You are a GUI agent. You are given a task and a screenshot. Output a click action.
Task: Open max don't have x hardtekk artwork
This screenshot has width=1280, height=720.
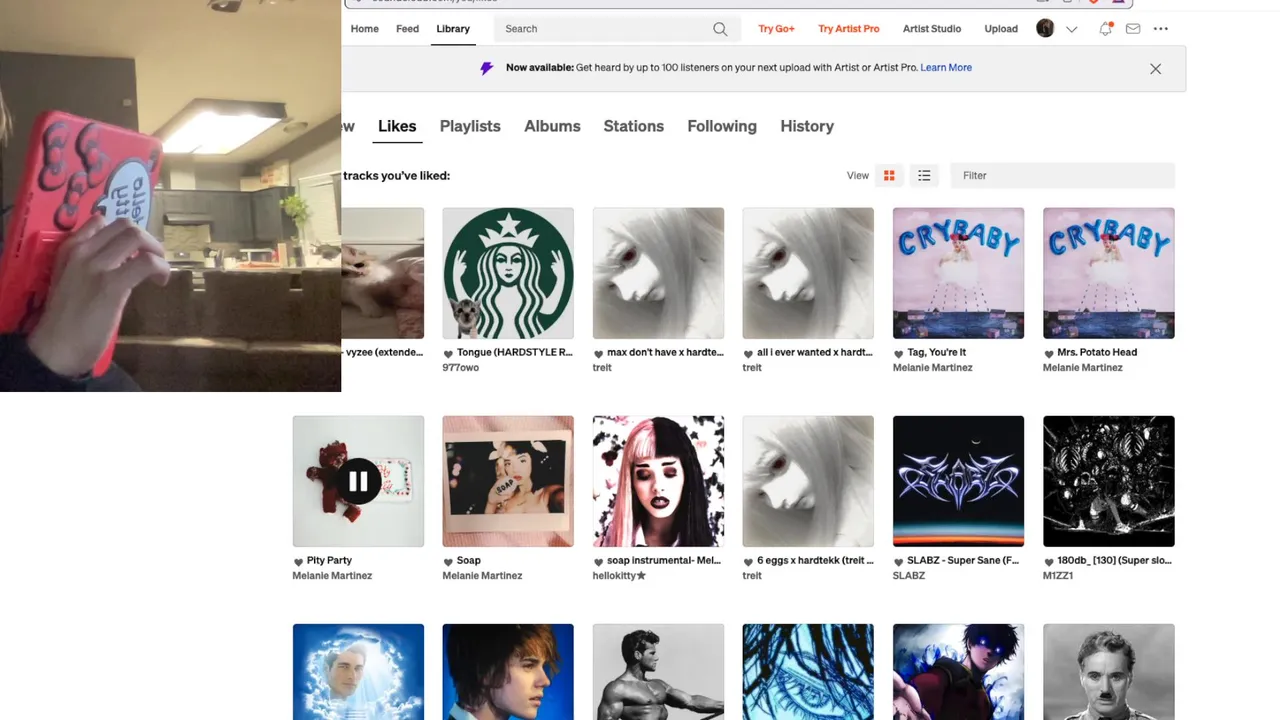(x=658, y=273)
